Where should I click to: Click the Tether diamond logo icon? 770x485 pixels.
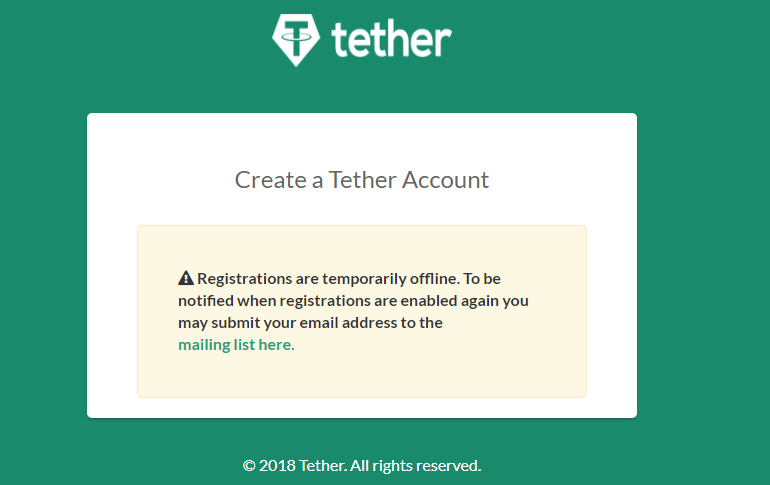[x=295, y=39]
